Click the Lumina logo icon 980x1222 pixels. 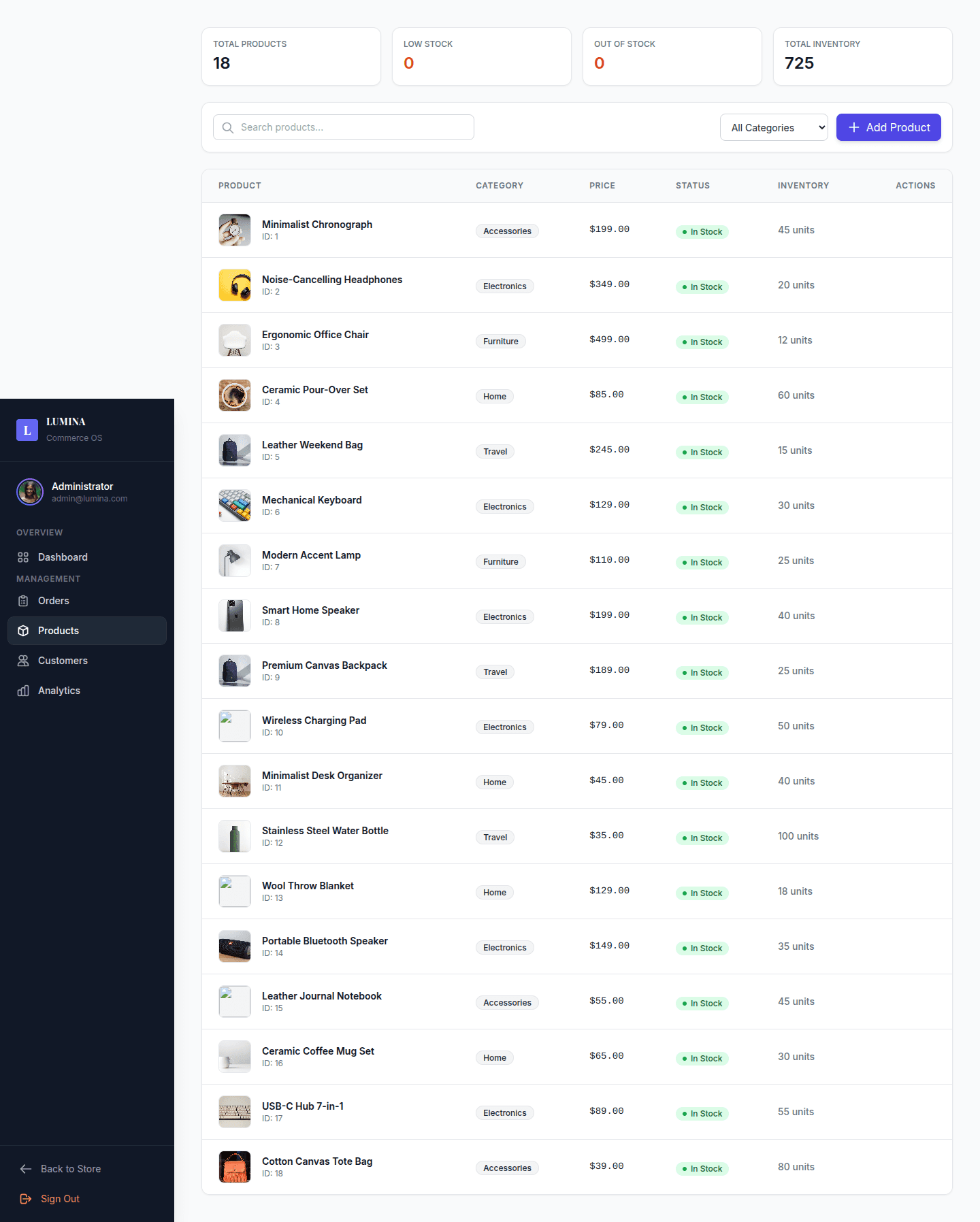27,430
